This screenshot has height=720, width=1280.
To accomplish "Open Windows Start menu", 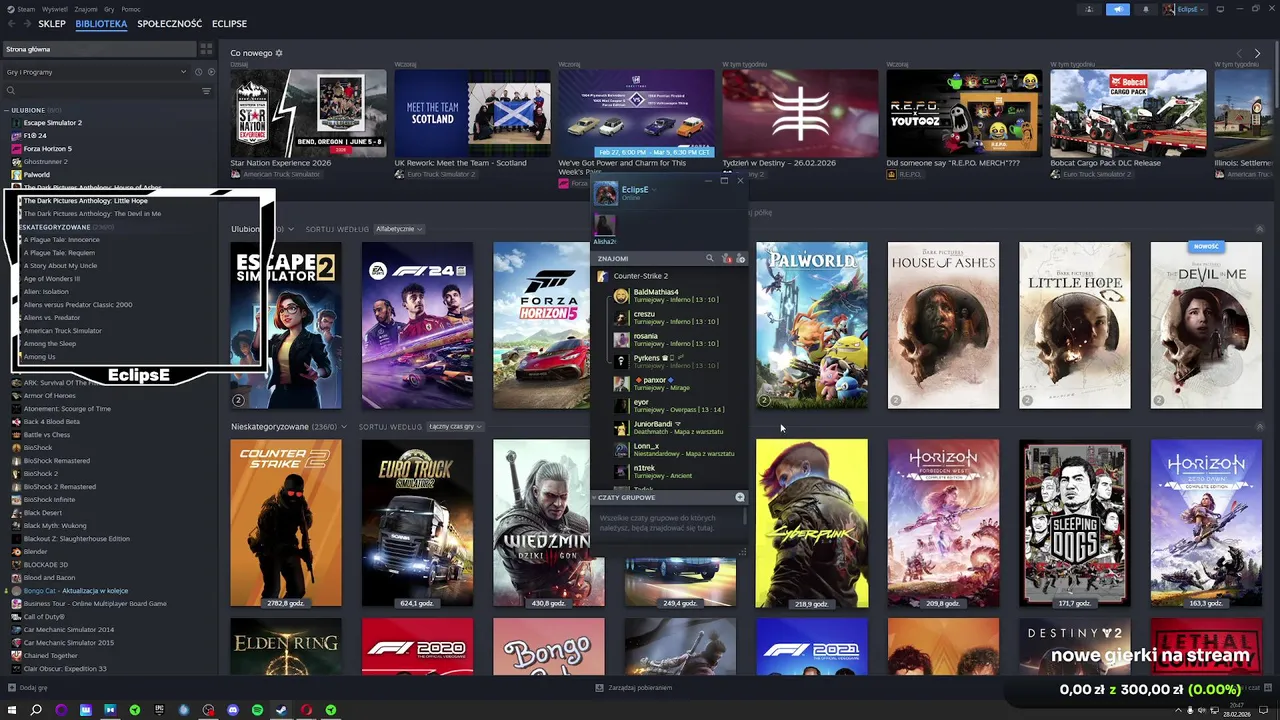I will coord(11,710).
